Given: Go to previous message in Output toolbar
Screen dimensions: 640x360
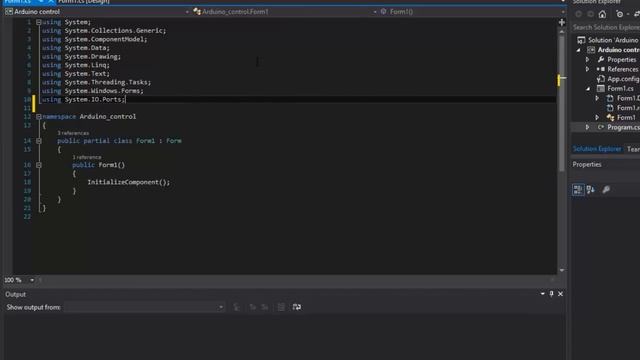Looking at the screenshot, I should (x=252, y=307).
